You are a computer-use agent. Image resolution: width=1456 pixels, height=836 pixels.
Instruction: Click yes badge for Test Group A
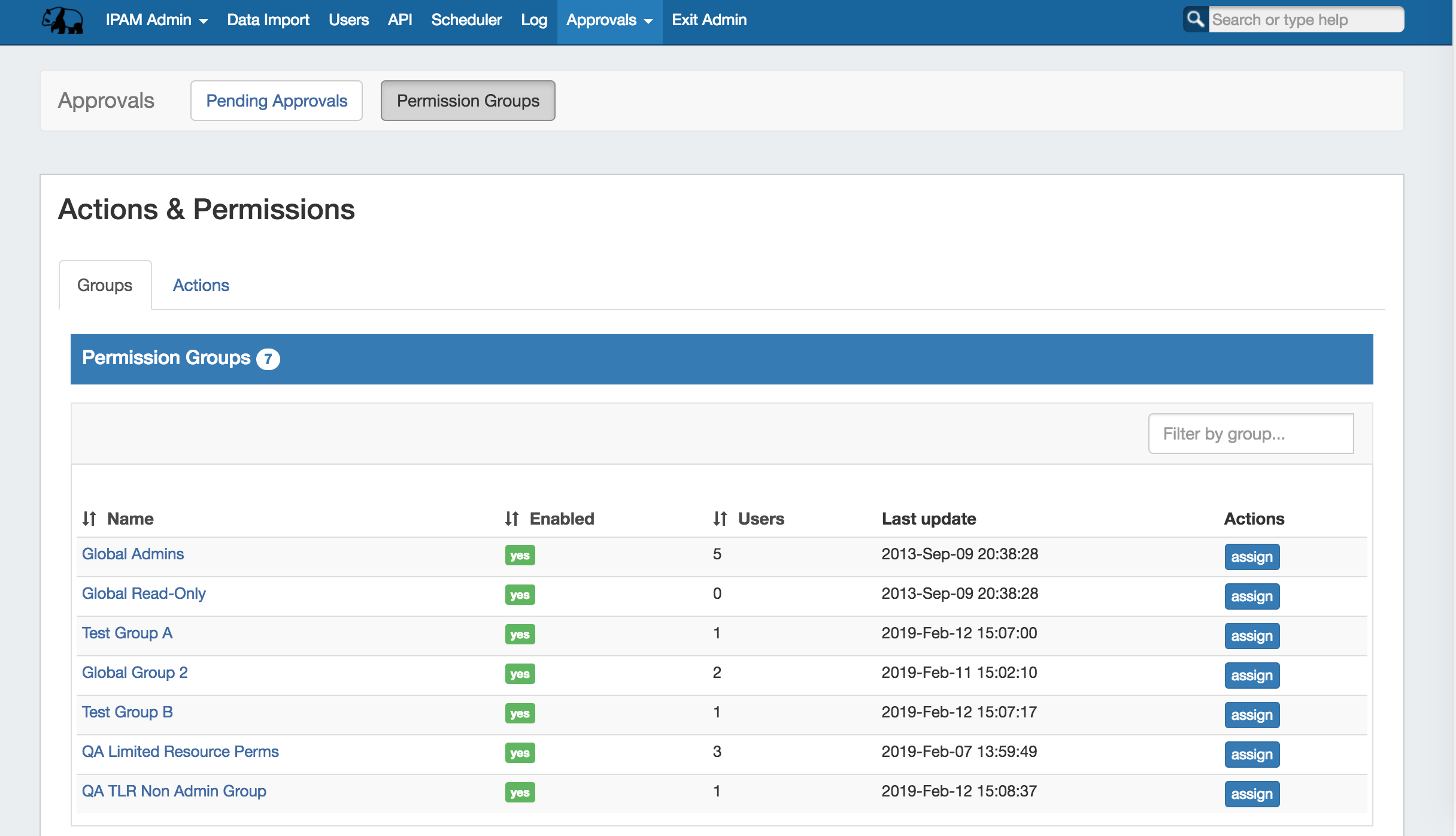[x=520, y=634]
